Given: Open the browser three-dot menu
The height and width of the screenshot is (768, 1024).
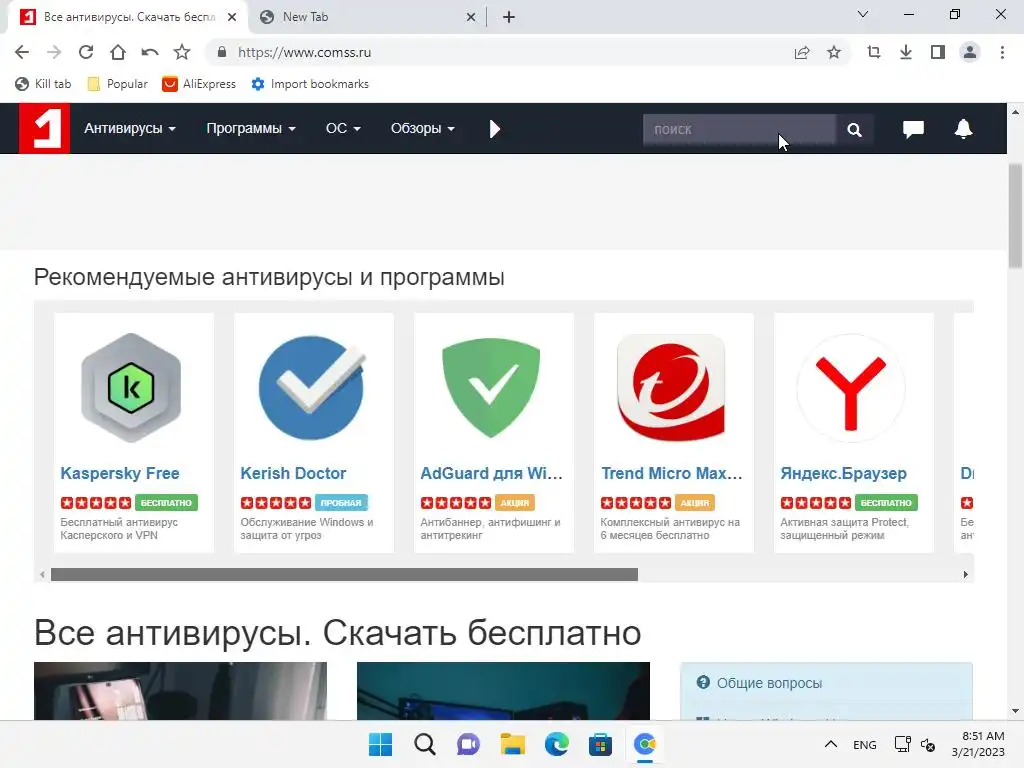Looking at the screenshot, I should [1002, 52].
